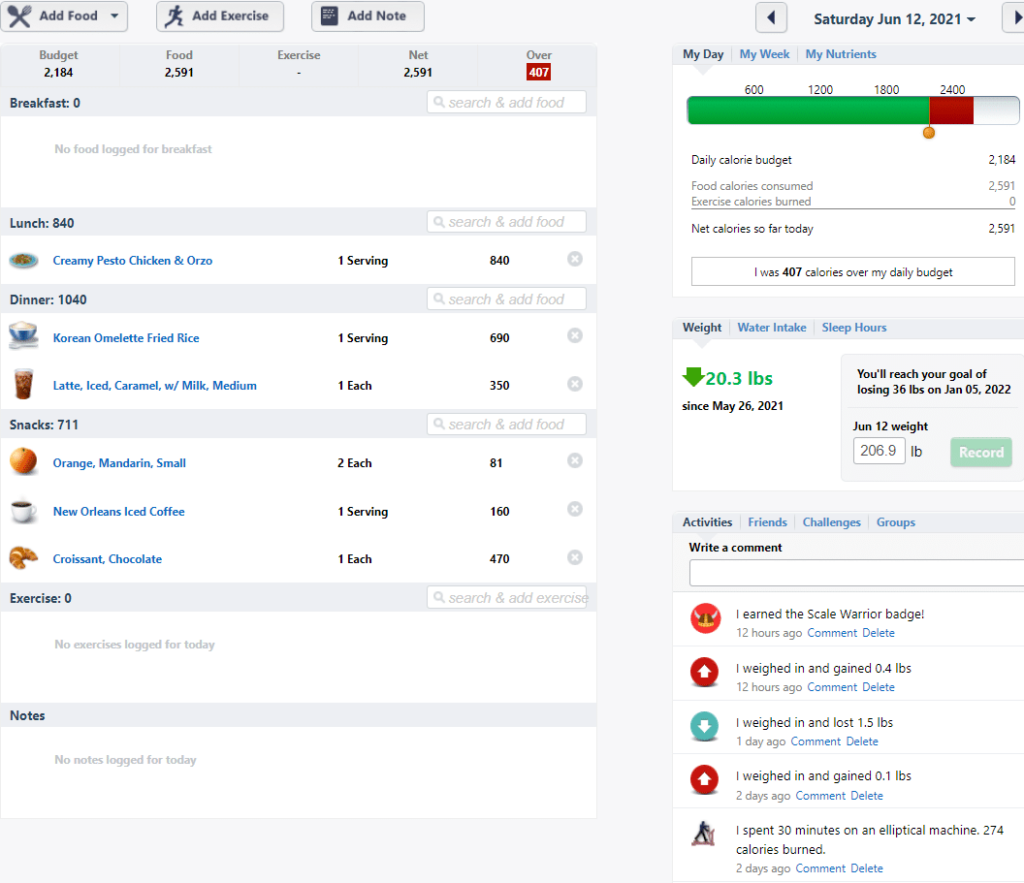Remove Creamy Pesto Chicken & Orzo entry
This screenshot has width=1024, height=883.
point(575,259)
